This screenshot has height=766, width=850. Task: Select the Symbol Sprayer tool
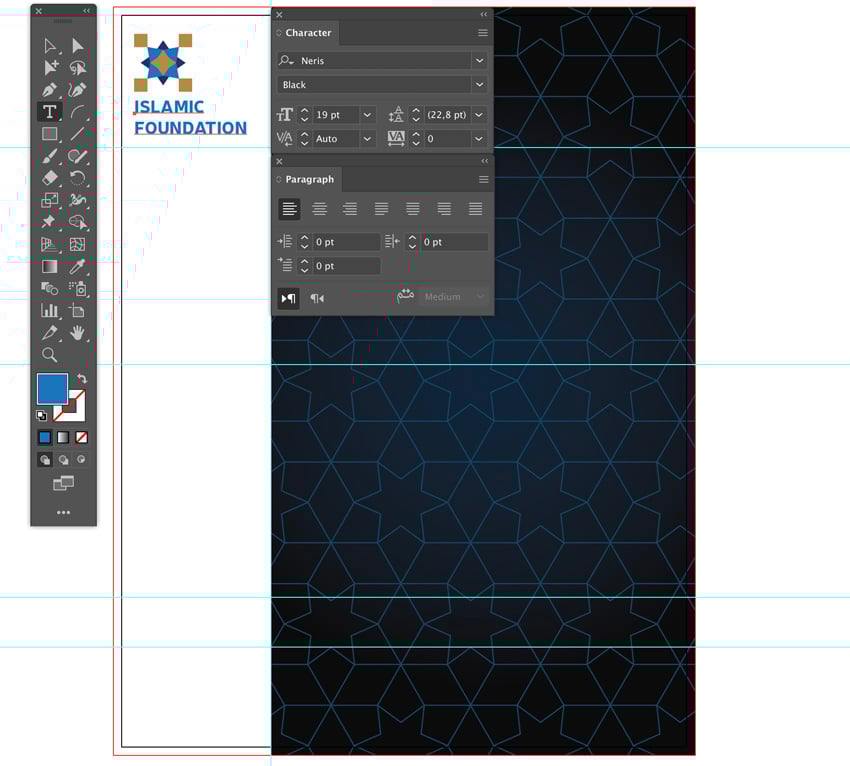click(78, 288)
